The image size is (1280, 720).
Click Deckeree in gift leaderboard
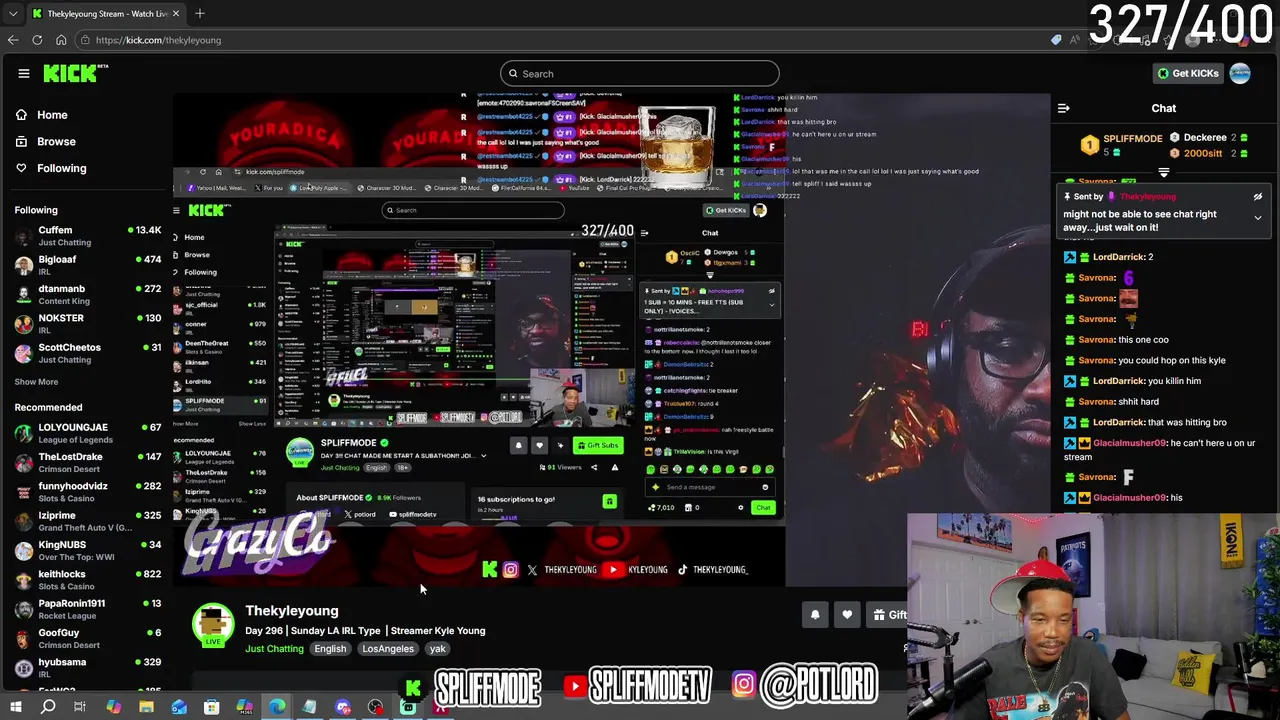(1205, 138)
